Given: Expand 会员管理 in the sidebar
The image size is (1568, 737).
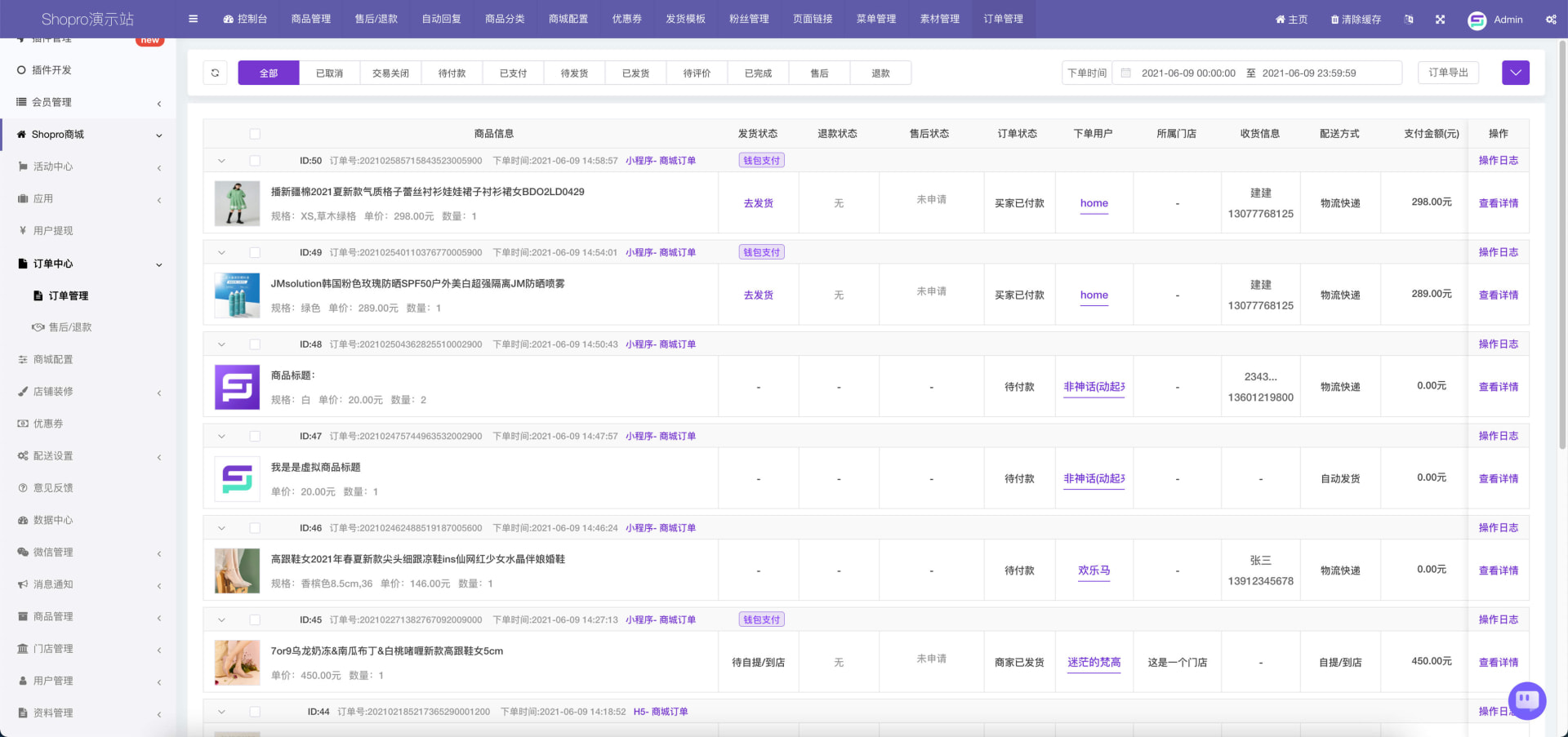Looking at the screenshot, I should coord(88,102).
